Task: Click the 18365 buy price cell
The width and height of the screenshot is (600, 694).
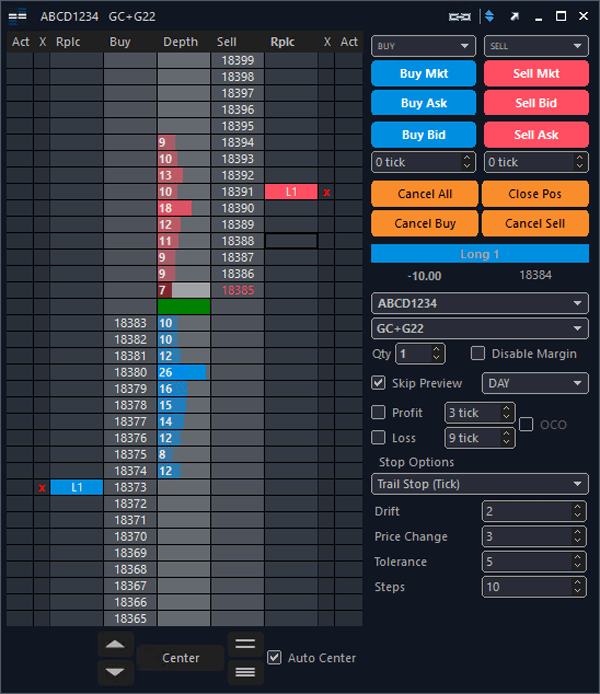Action: pyautogui.click(x=130, y=618)
